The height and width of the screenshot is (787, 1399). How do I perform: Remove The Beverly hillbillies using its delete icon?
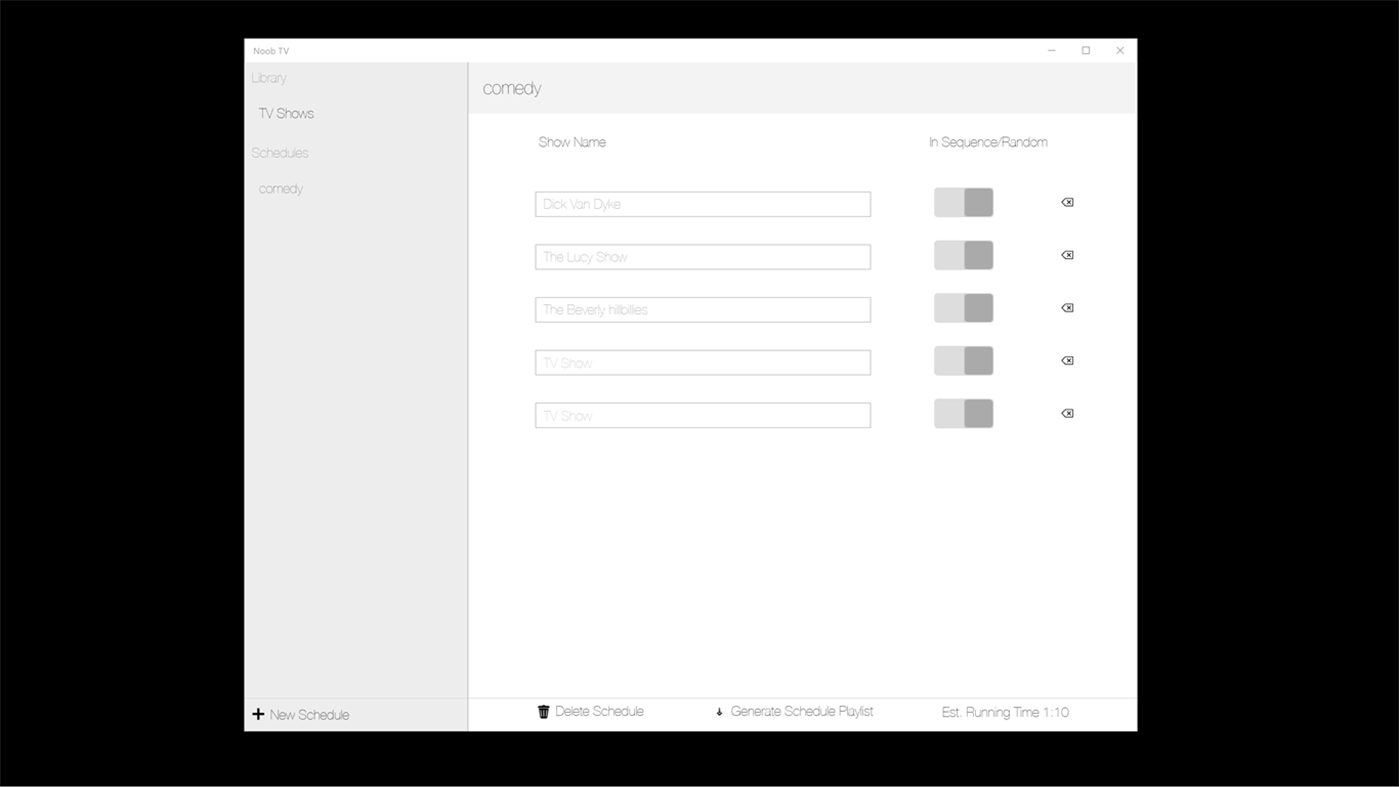pos(1067,307)
